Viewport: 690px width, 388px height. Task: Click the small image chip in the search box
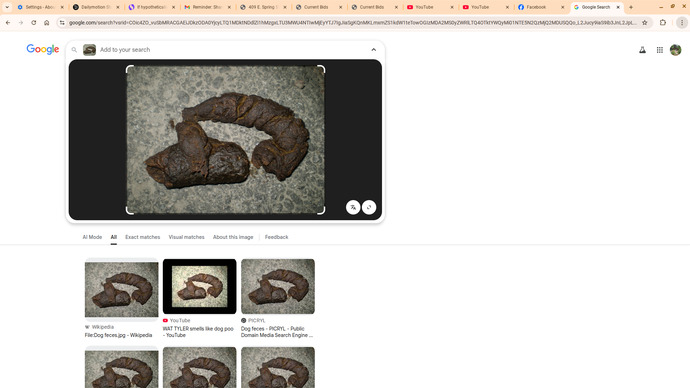tap(89, 50)
